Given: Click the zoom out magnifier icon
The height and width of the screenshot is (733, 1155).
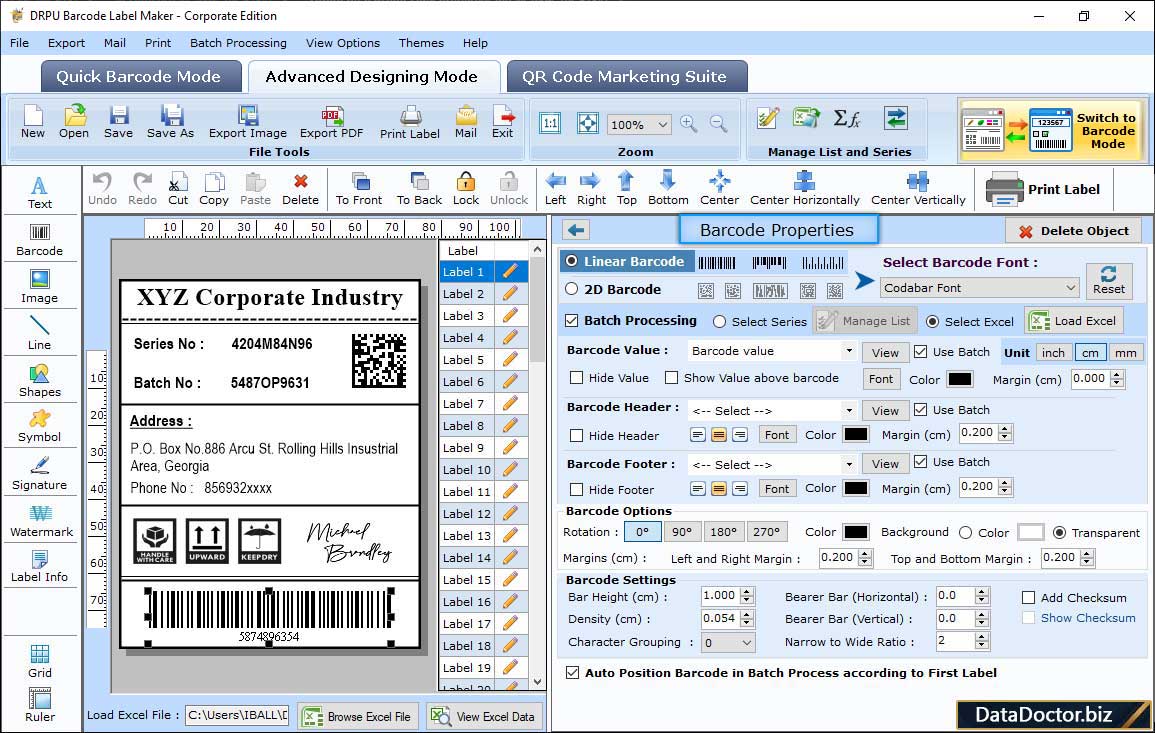Looking at the screenshot, I should coord(719,124).
